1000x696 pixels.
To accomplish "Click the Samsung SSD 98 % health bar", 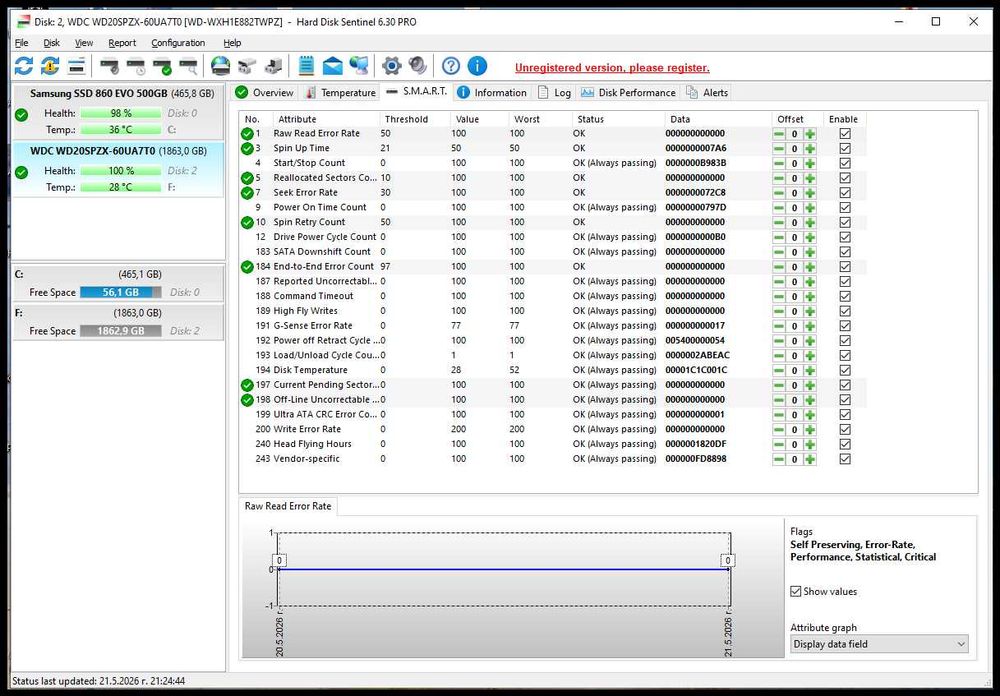I will coord(121,113).
